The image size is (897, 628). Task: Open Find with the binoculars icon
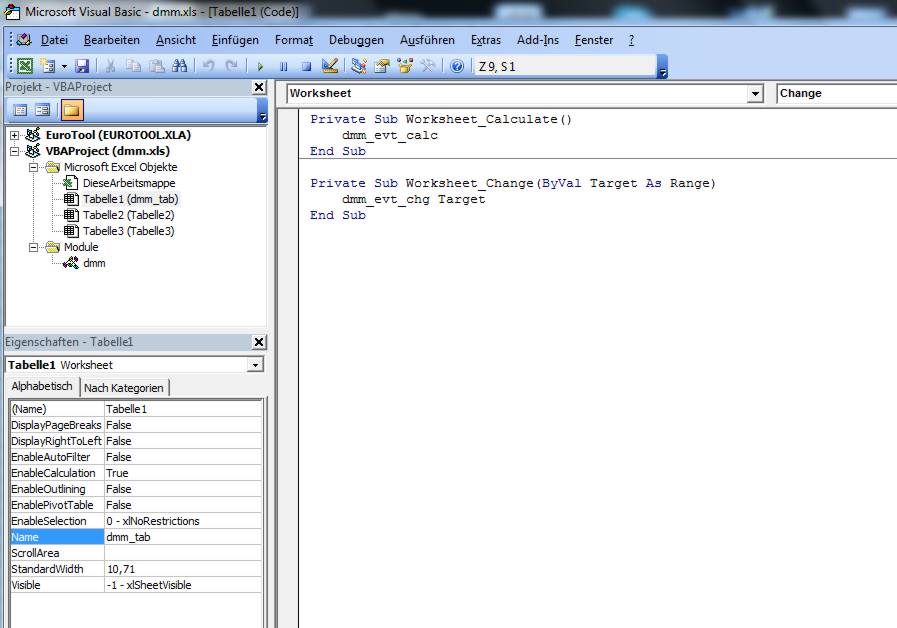[x=179, y=66]
